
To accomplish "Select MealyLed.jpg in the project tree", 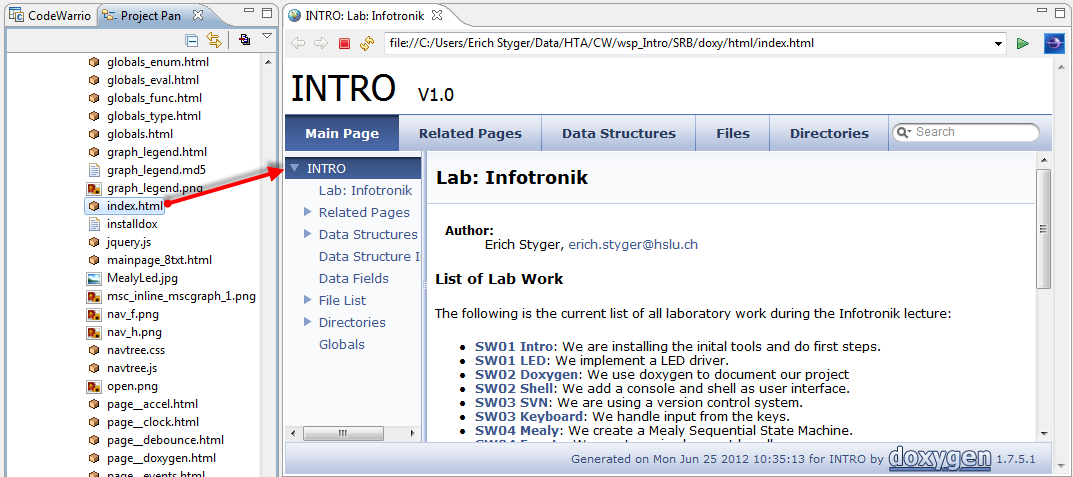I will (x=142, y=278).
